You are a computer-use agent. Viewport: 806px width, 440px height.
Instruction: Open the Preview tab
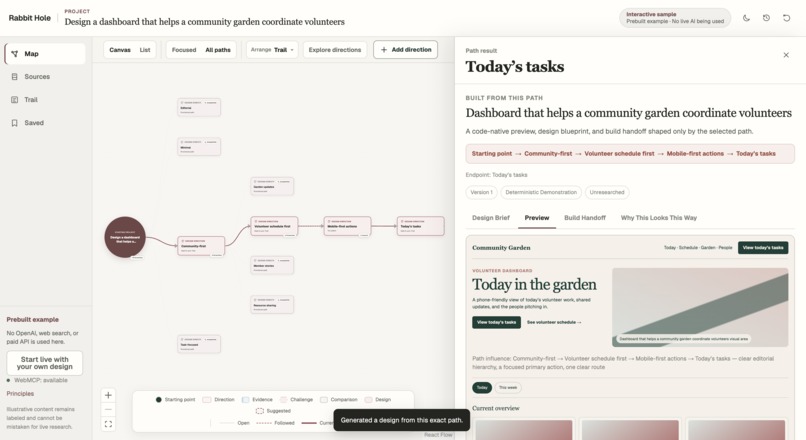click(537, 218)
